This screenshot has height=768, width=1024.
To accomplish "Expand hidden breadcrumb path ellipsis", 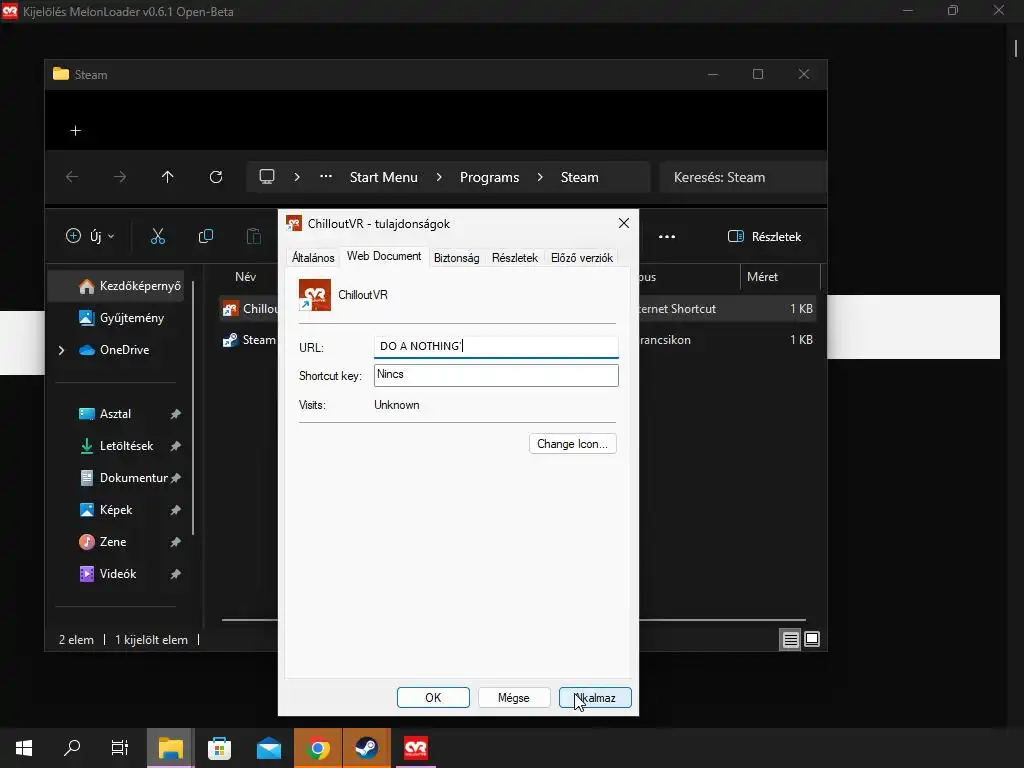I will [x=326, y=177].
